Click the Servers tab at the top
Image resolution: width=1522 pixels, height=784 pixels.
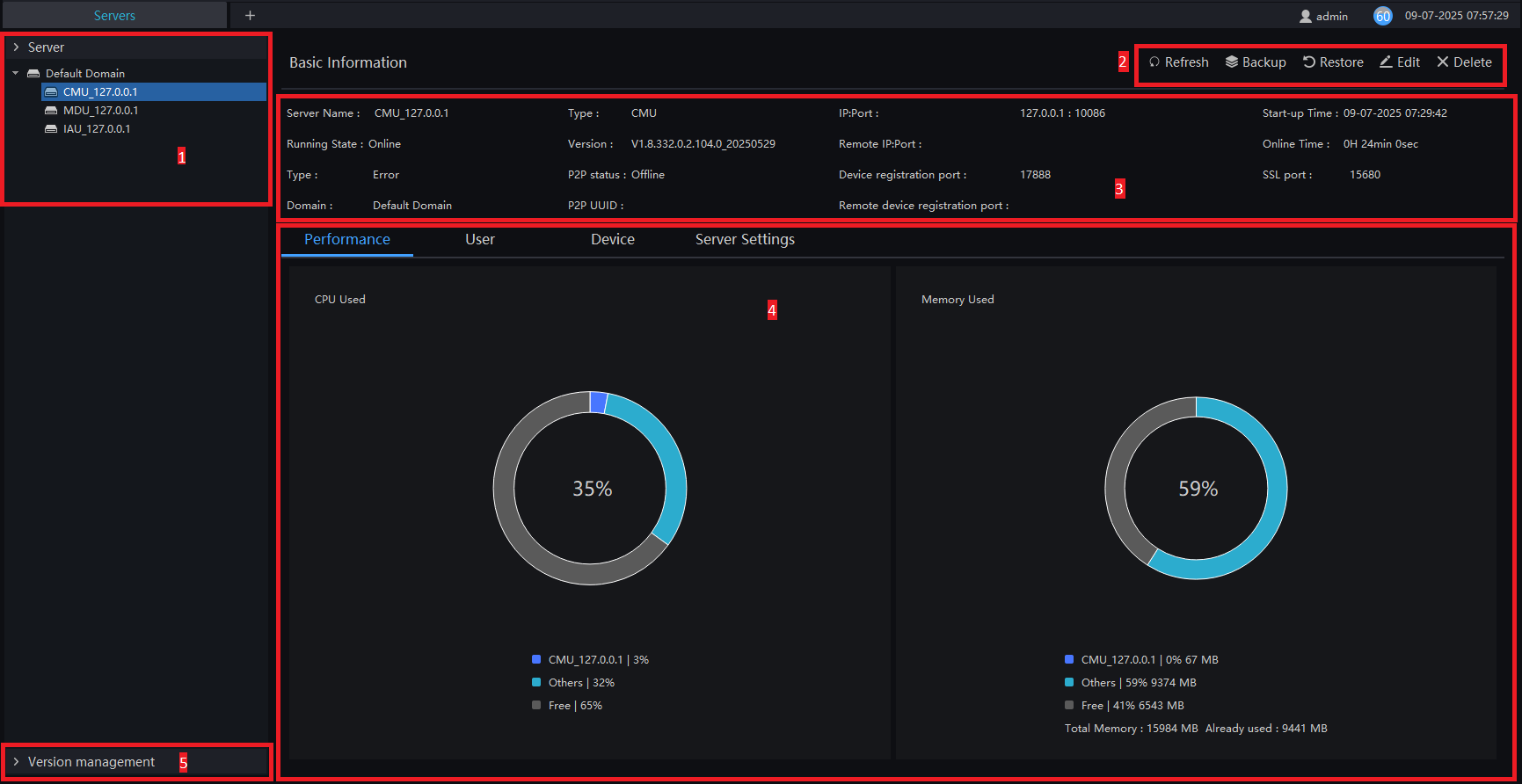114,15
